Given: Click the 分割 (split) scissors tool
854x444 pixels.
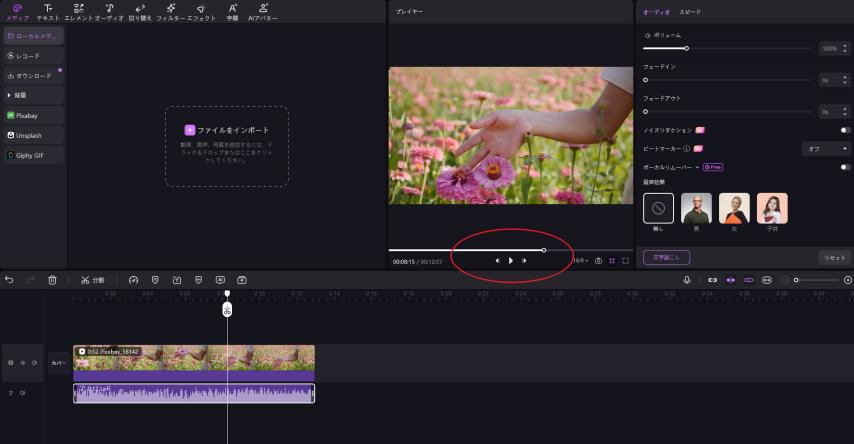Looking at the screenshot, I should [x=92, y=280].
